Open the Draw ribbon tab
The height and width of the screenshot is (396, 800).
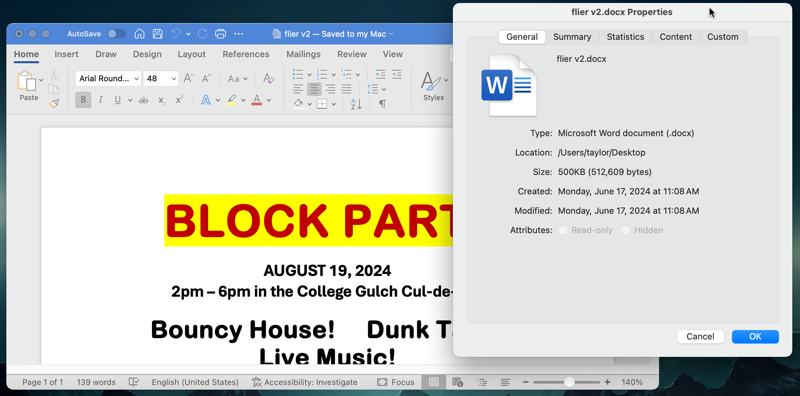[x=106, y=54]
